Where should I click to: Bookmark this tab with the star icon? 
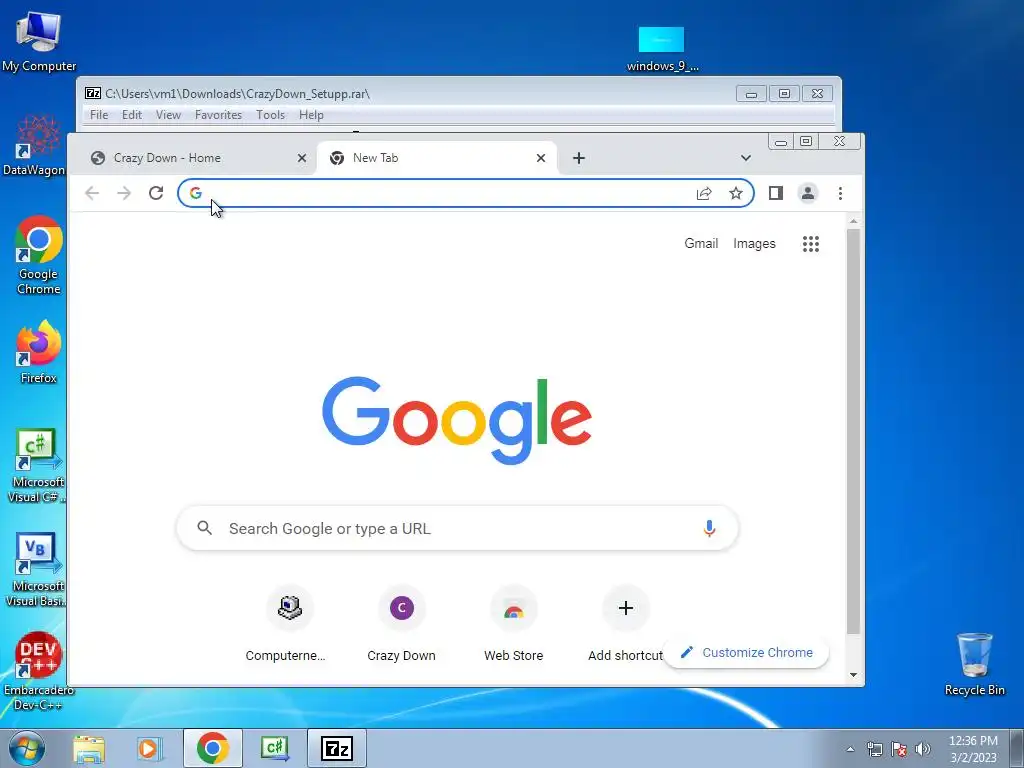(x=736, y=193)
